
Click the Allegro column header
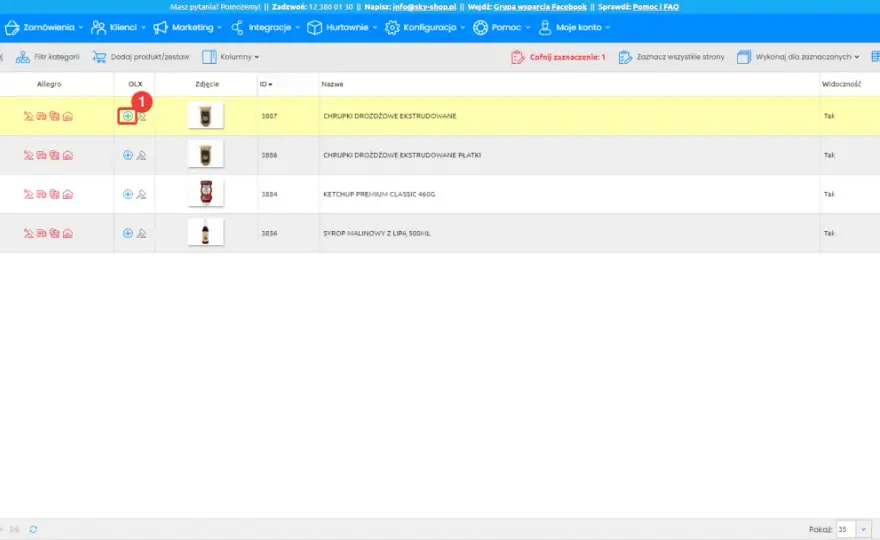pos(49,84)
